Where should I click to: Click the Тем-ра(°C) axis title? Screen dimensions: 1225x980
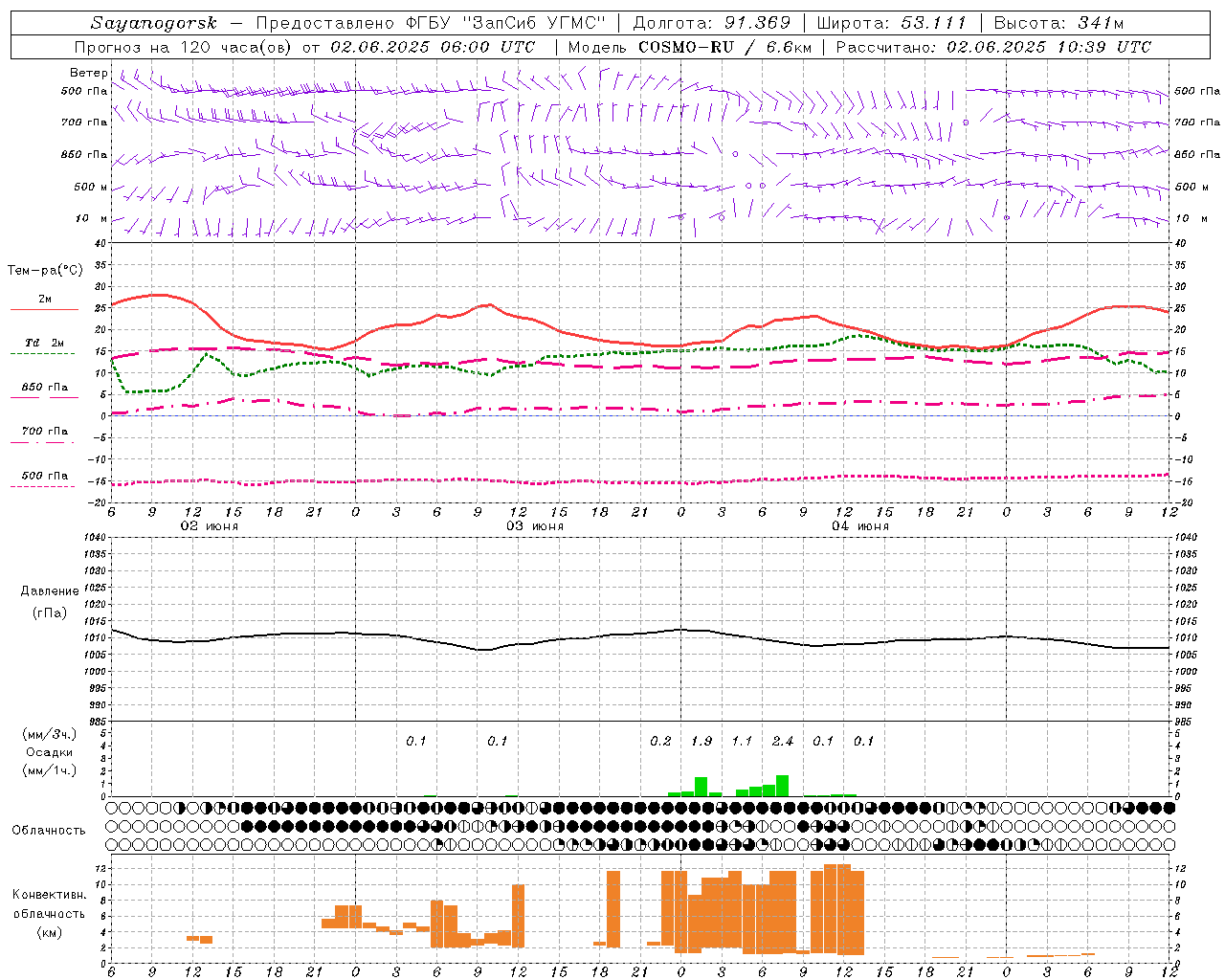[45, 271]
